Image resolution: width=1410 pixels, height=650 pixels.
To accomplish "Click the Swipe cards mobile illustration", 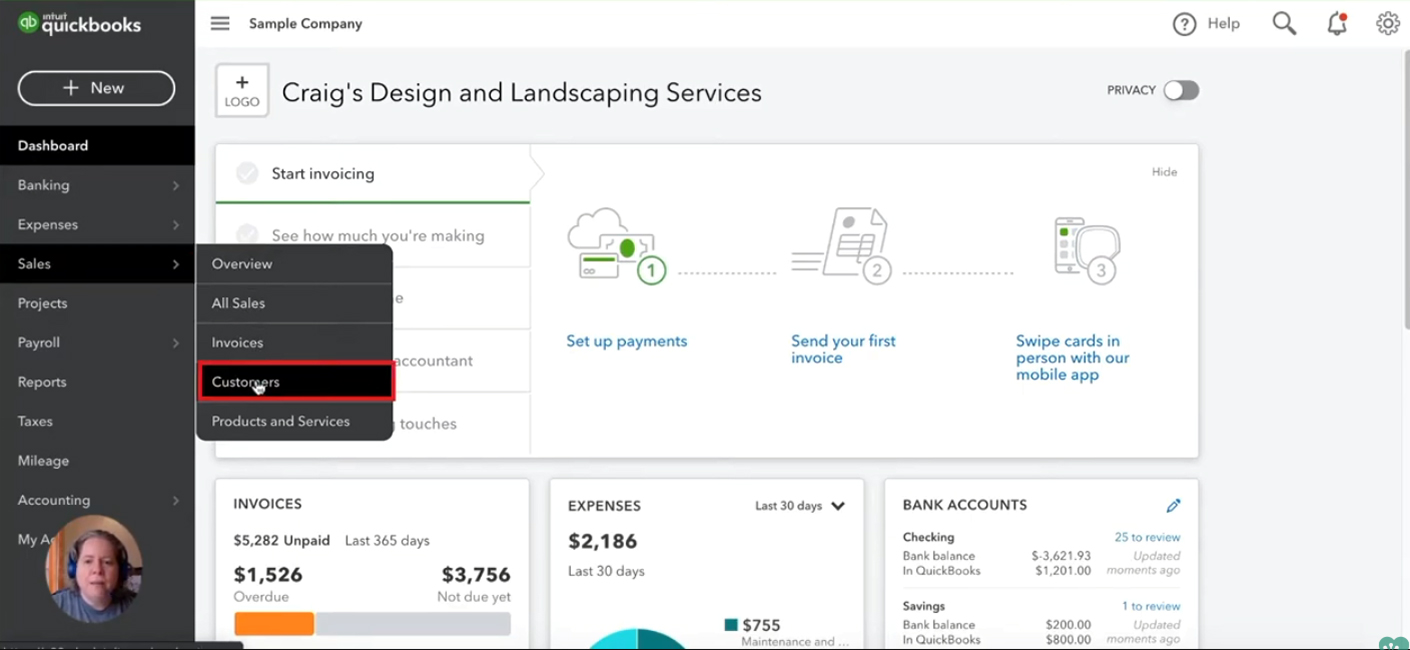I will 1087,249.
